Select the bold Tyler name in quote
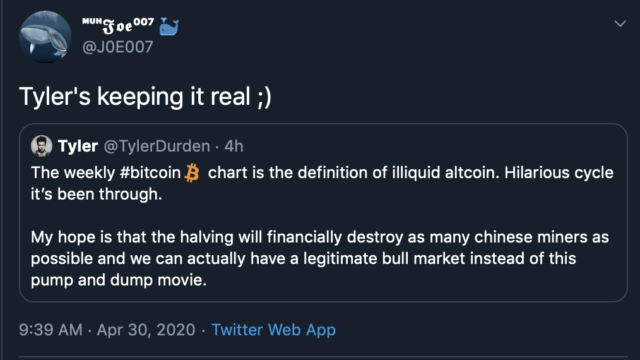This screenshot has height=360, width=640. click(x=78, y=146)
